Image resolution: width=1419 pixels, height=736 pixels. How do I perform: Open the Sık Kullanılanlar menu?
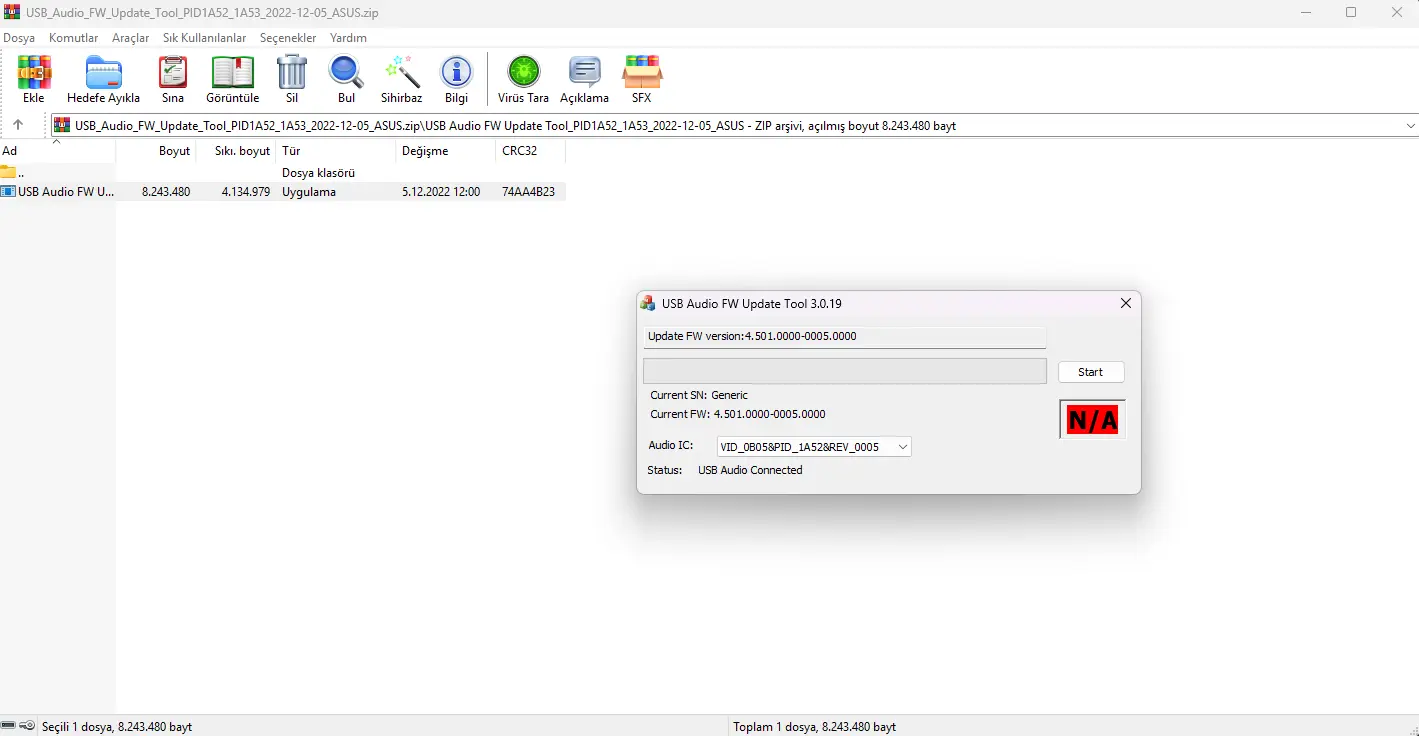[205, 38]
